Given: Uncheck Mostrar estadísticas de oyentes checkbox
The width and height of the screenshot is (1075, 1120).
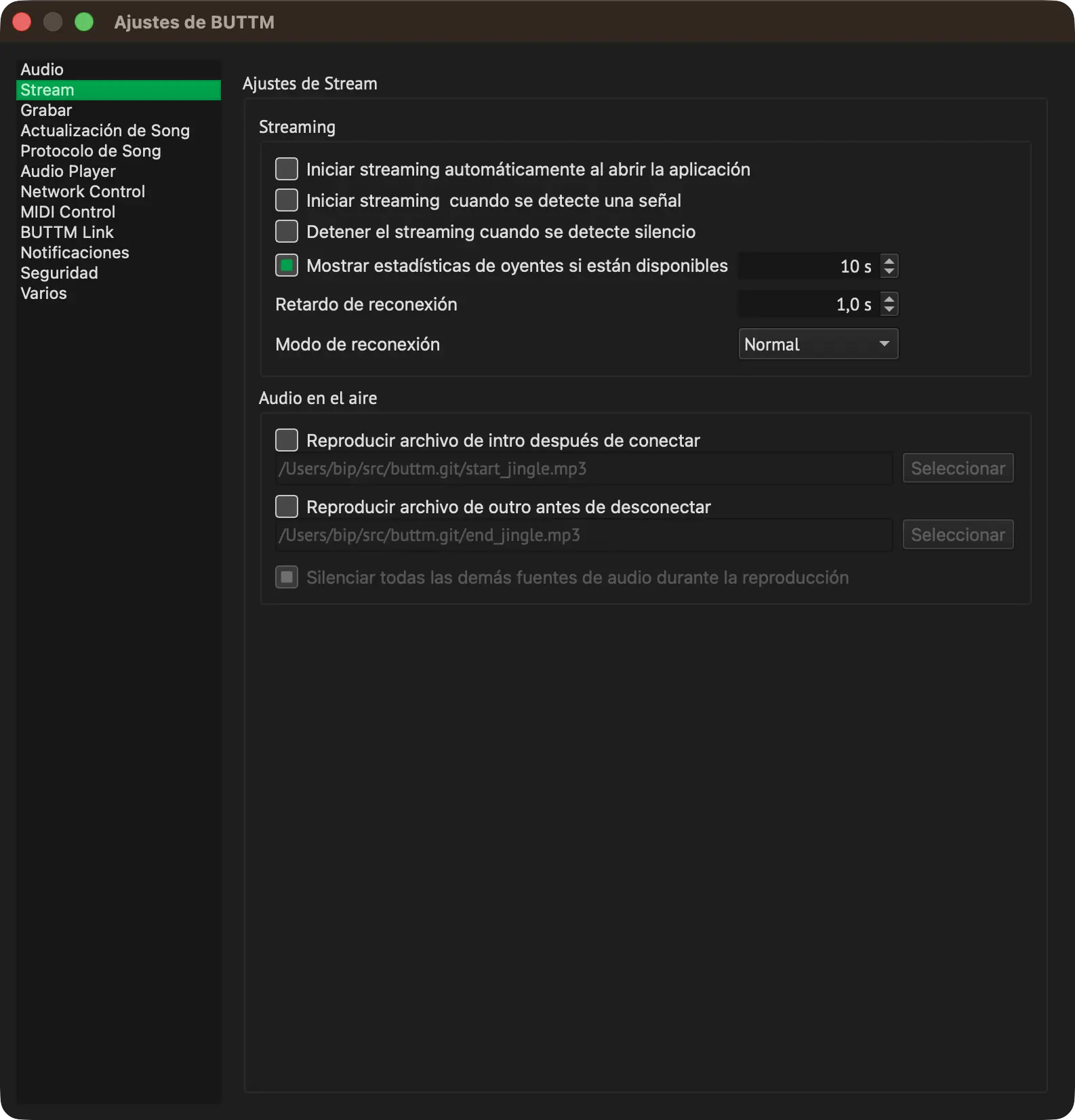Looking at the screenshot, I should pos(287,265).
